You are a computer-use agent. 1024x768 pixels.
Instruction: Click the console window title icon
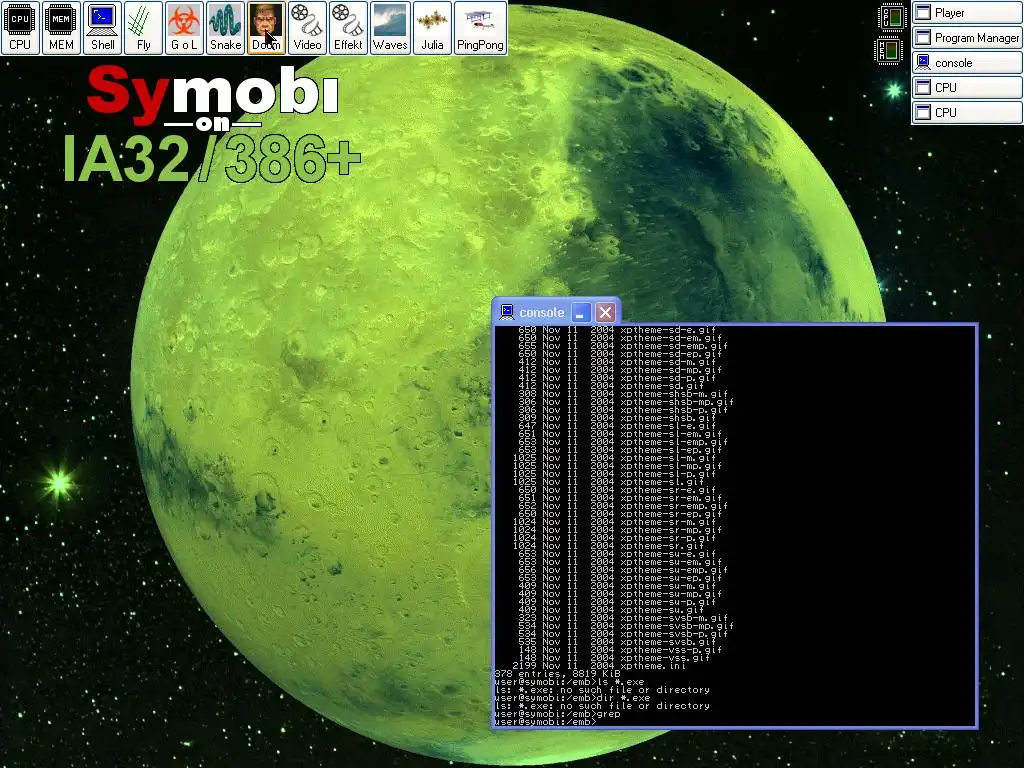[x=507, y=312]
